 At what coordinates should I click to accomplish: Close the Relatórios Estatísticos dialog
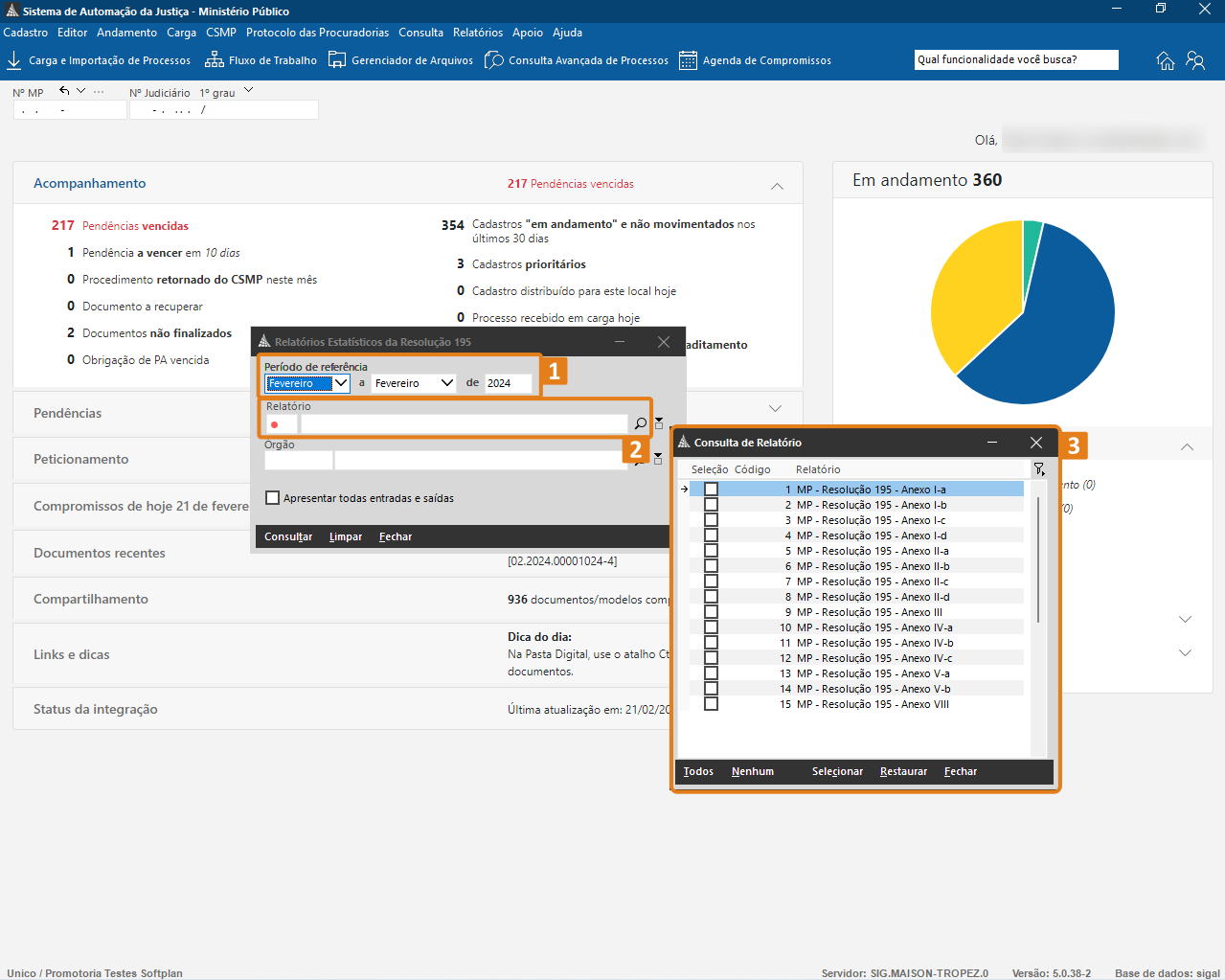[664, 342]
